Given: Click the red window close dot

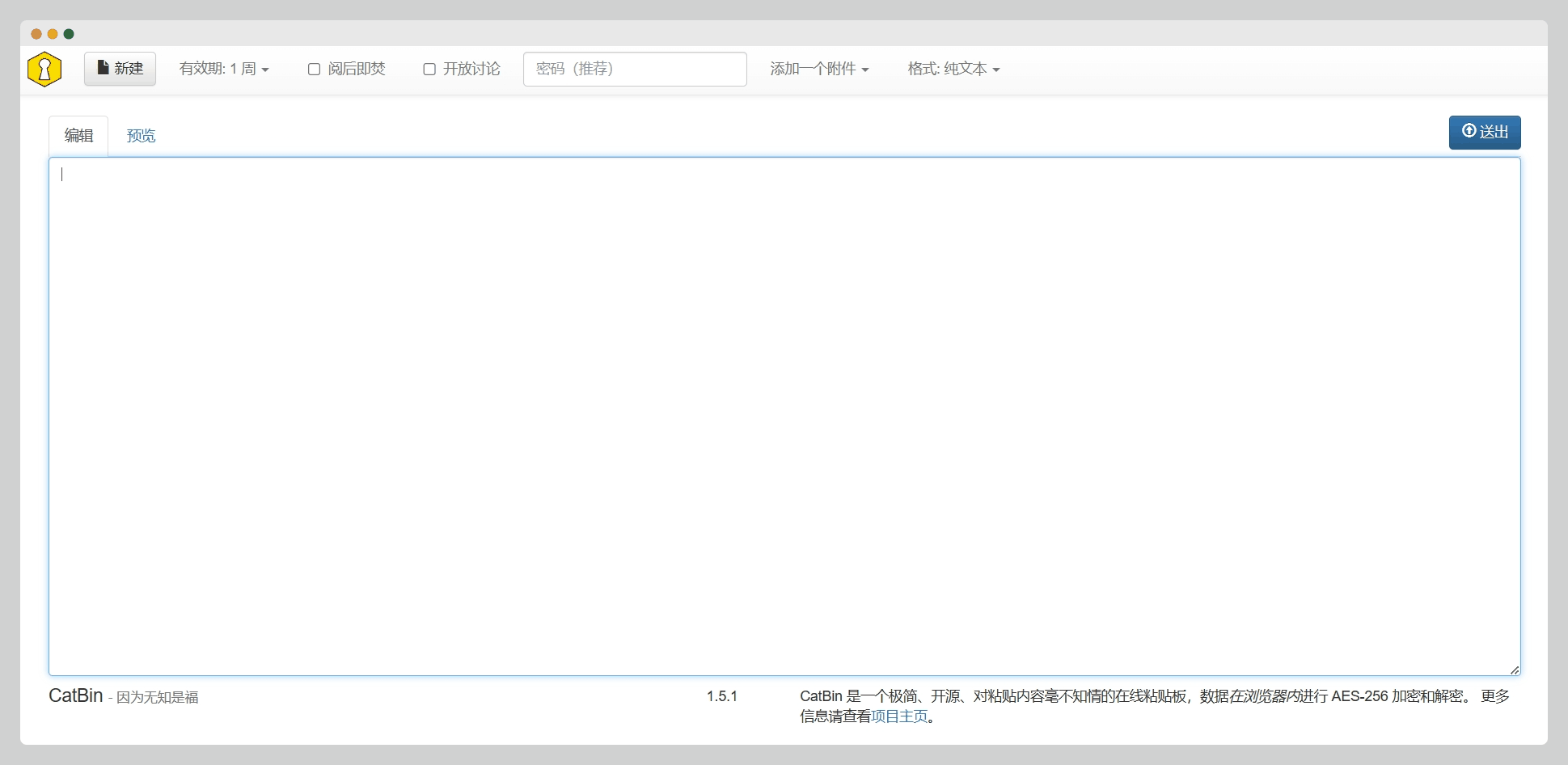Looking at the screenshot, I should pyautogui.click(x=36, y=34).
